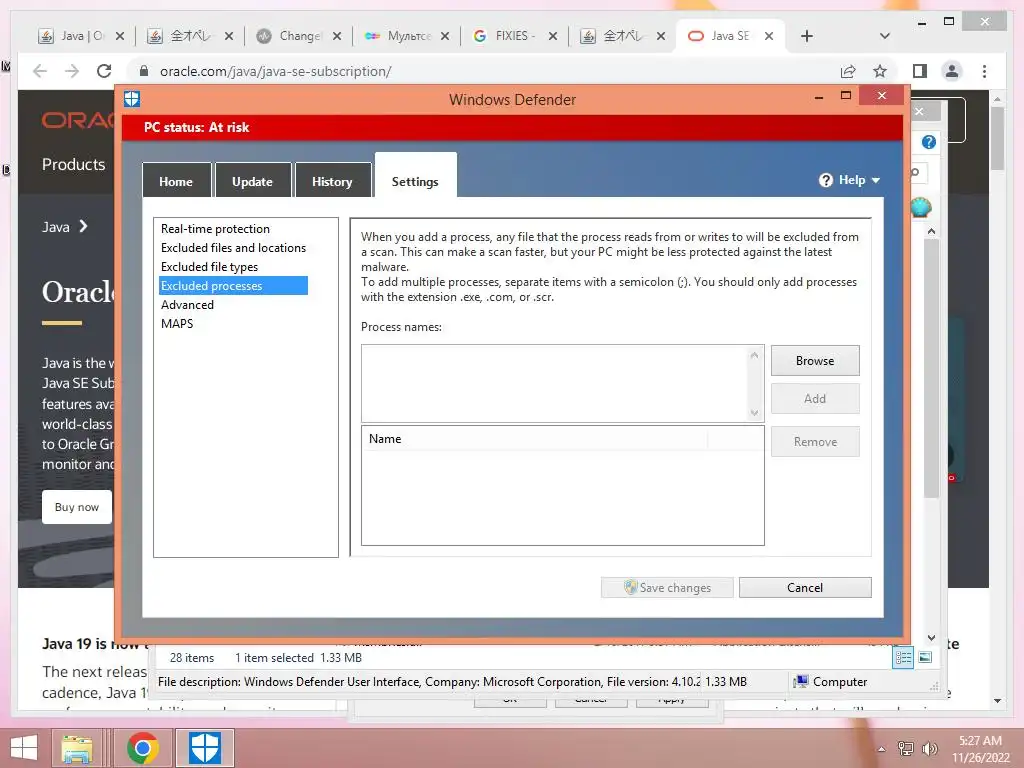Open the Start menu
Viewport: 1024px width, 768px height.
24,748
